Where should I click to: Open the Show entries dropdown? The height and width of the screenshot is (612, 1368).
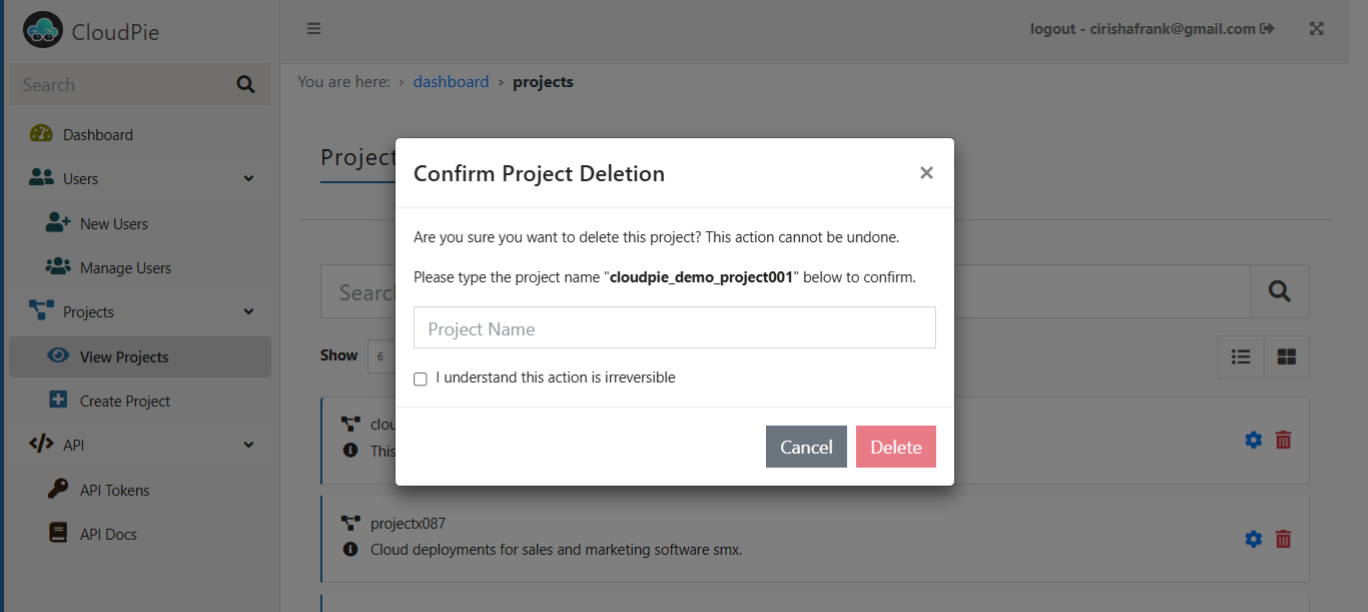381,356
